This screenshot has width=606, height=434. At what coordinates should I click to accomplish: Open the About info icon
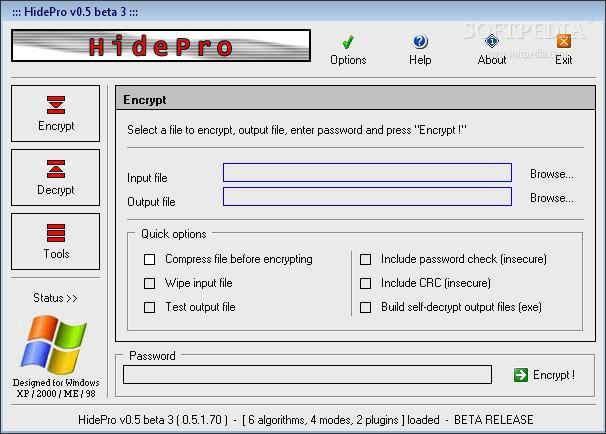tap(492, 50)
